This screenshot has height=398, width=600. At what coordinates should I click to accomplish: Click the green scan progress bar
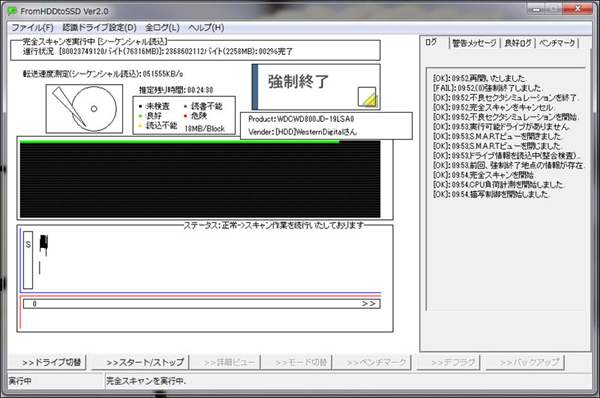tap(179, 142)
